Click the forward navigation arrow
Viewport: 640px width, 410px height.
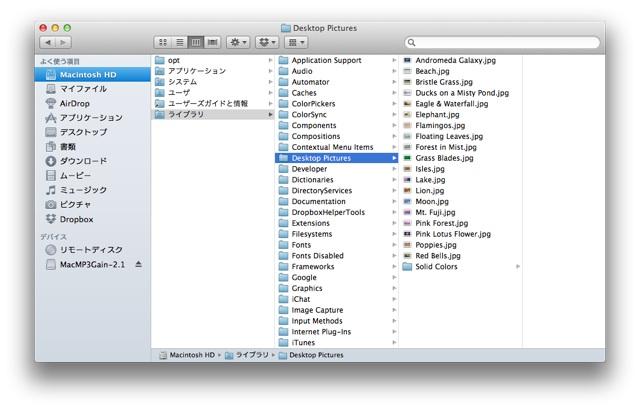point(63,43)
